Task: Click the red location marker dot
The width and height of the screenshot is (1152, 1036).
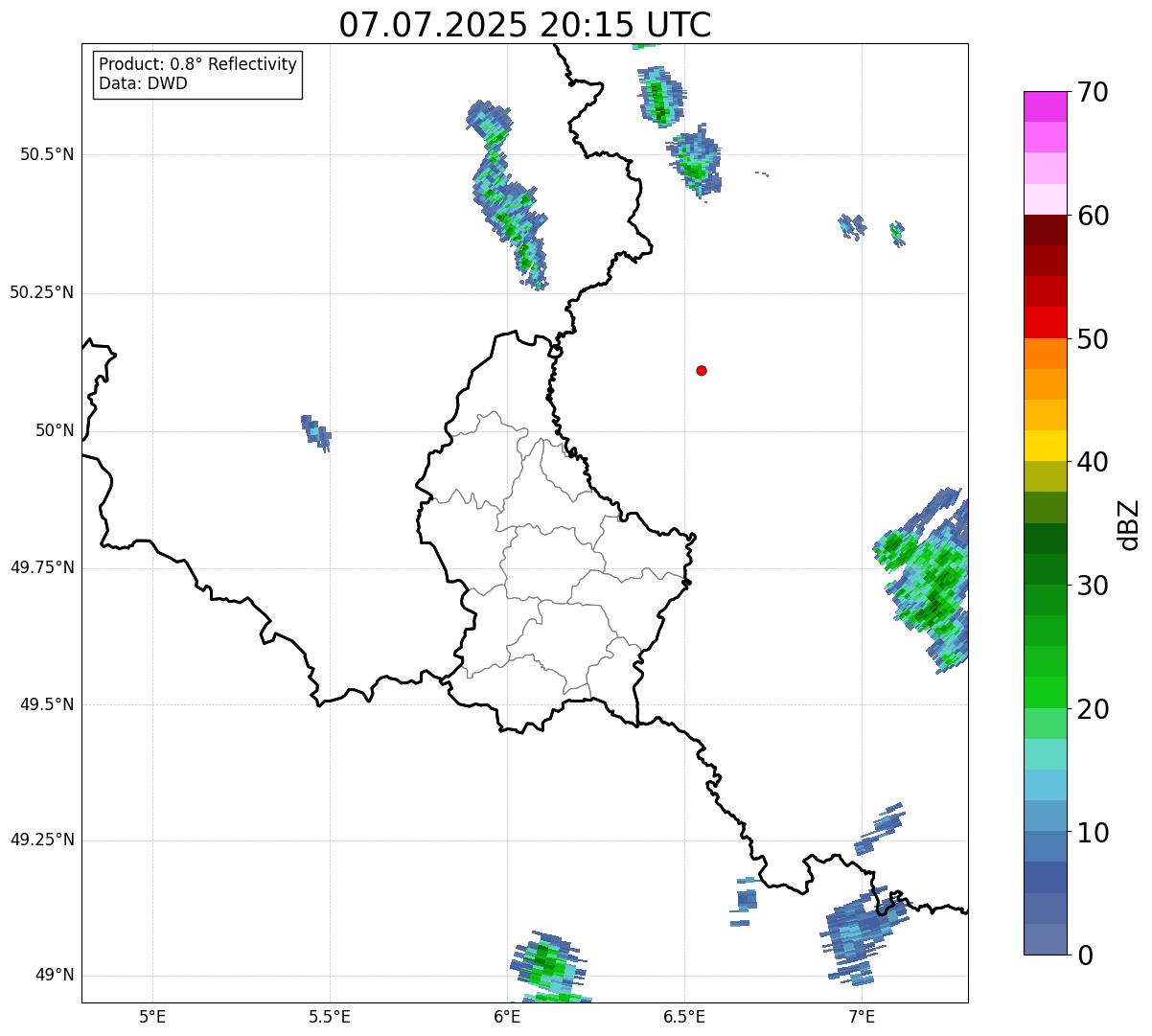Action: click(702, 370)
